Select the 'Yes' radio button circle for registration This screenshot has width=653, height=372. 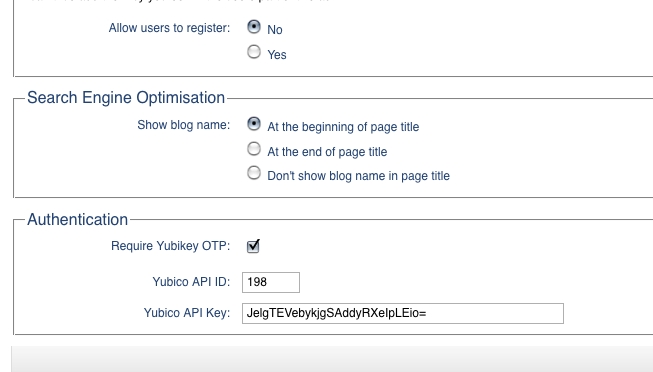[x=254, y=52]
